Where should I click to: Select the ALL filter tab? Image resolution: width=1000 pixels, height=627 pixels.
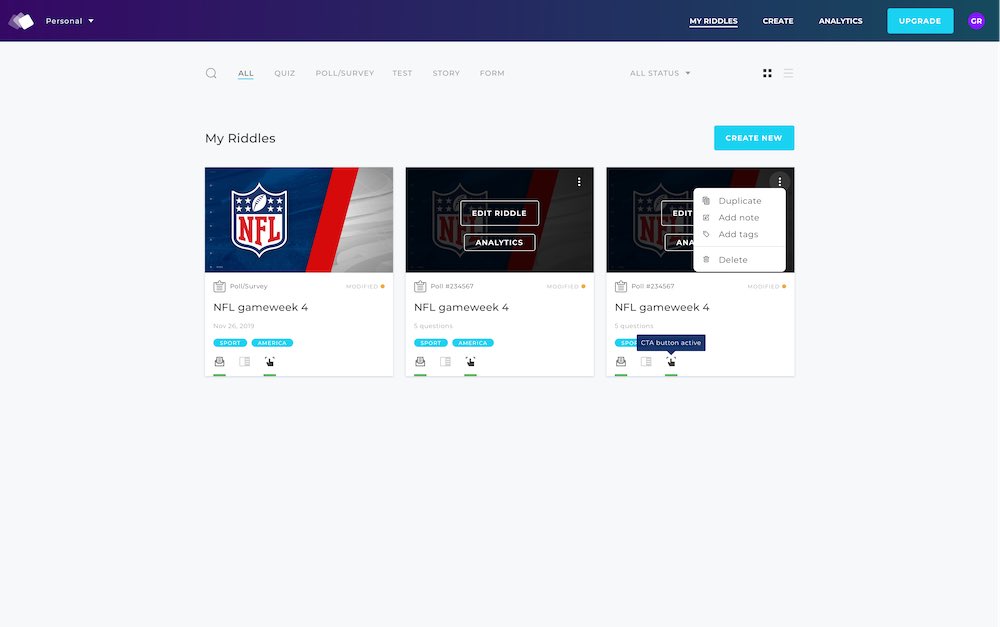(246, 73)
